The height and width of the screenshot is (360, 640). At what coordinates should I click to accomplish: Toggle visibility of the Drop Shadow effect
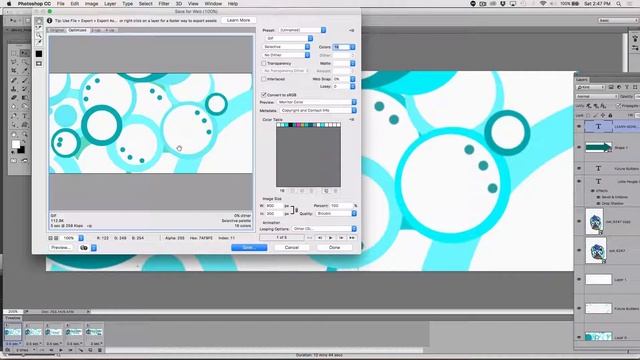(x=598, y=203)
